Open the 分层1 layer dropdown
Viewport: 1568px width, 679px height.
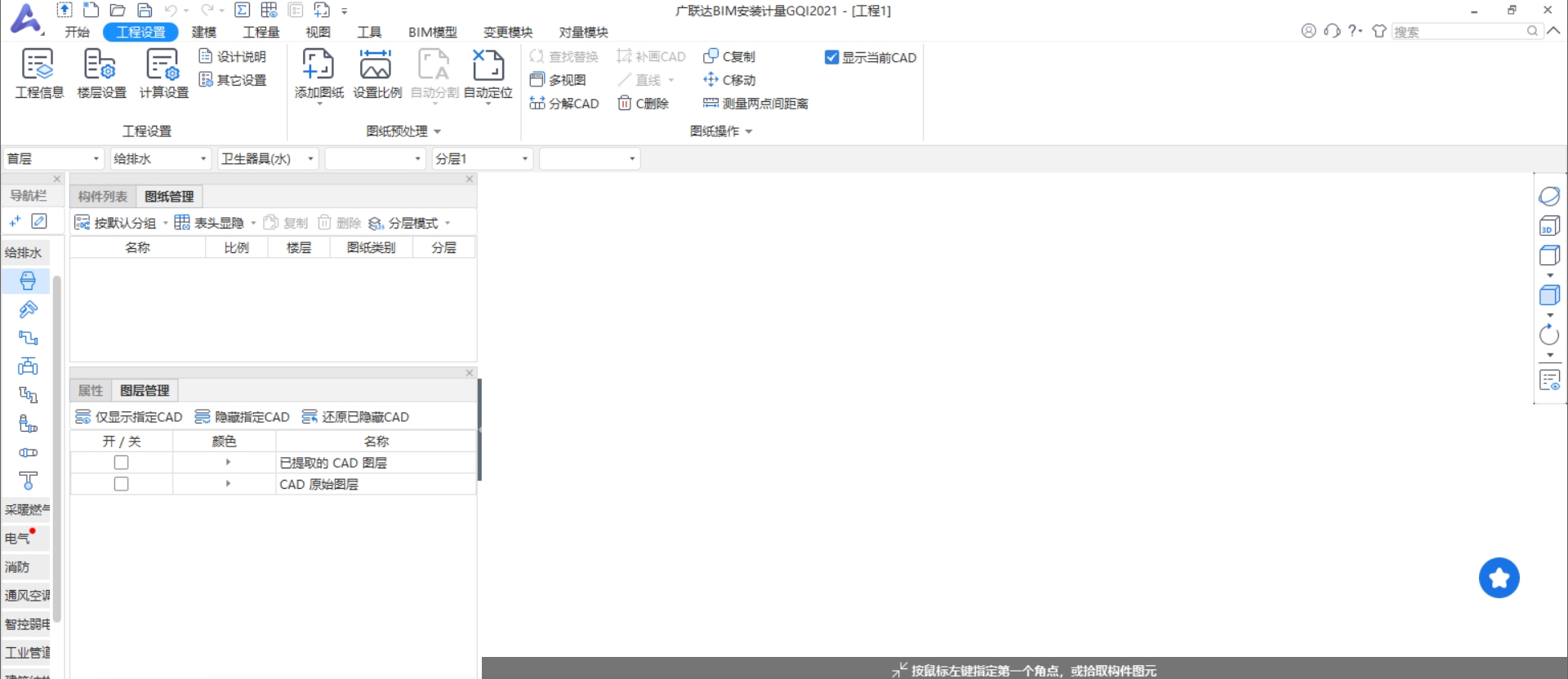[x=482, y=158]
